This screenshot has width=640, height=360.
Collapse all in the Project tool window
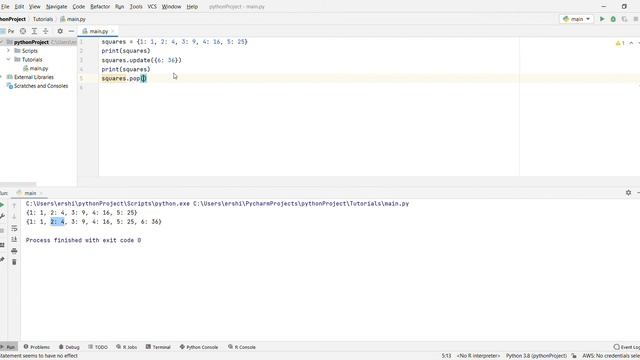point(46,31)
